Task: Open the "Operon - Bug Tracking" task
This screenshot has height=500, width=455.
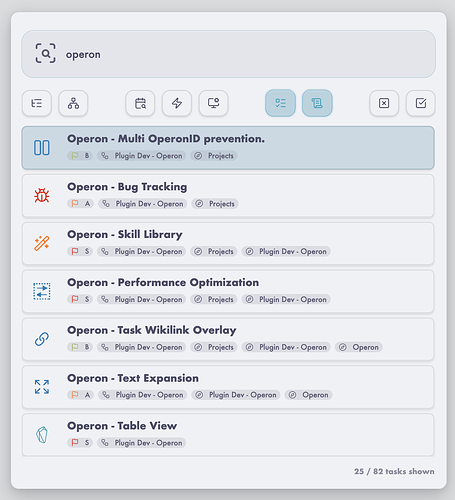Action: pyautogui.click(x=228, y=196)
